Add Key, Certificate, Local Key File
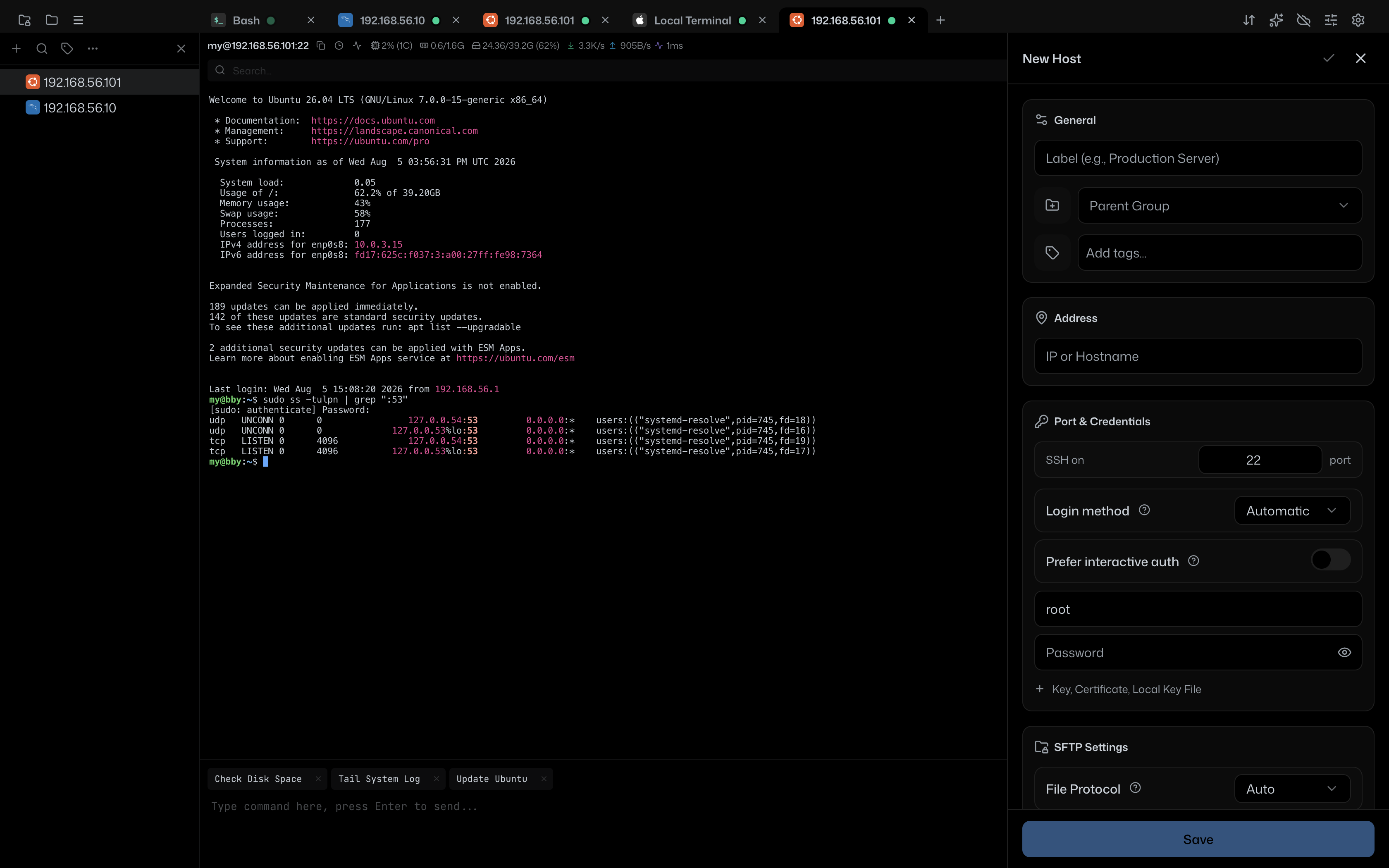The image size is (1389, 868). (x=1118, y=689)
